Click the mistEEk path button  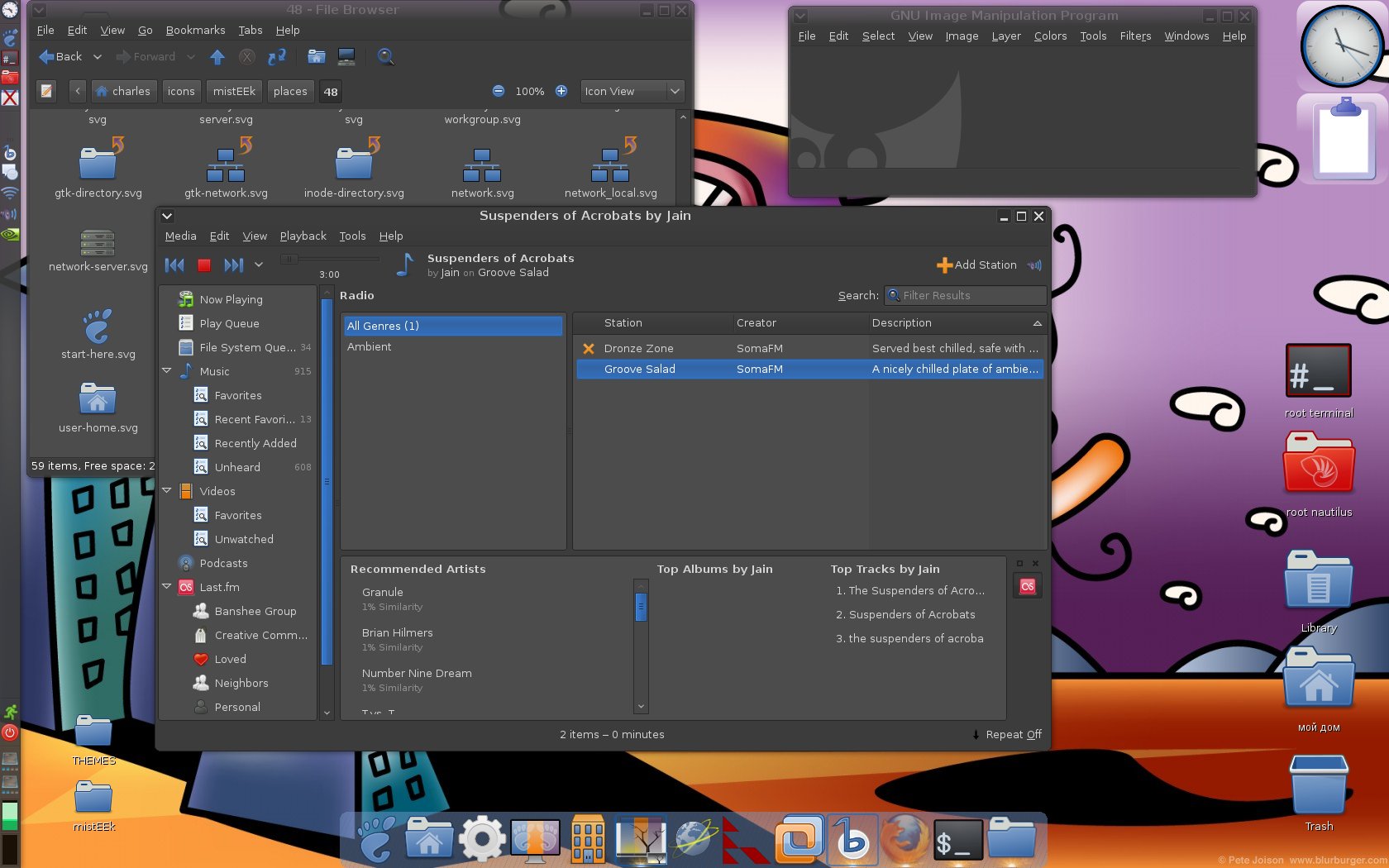coord(234,92)
